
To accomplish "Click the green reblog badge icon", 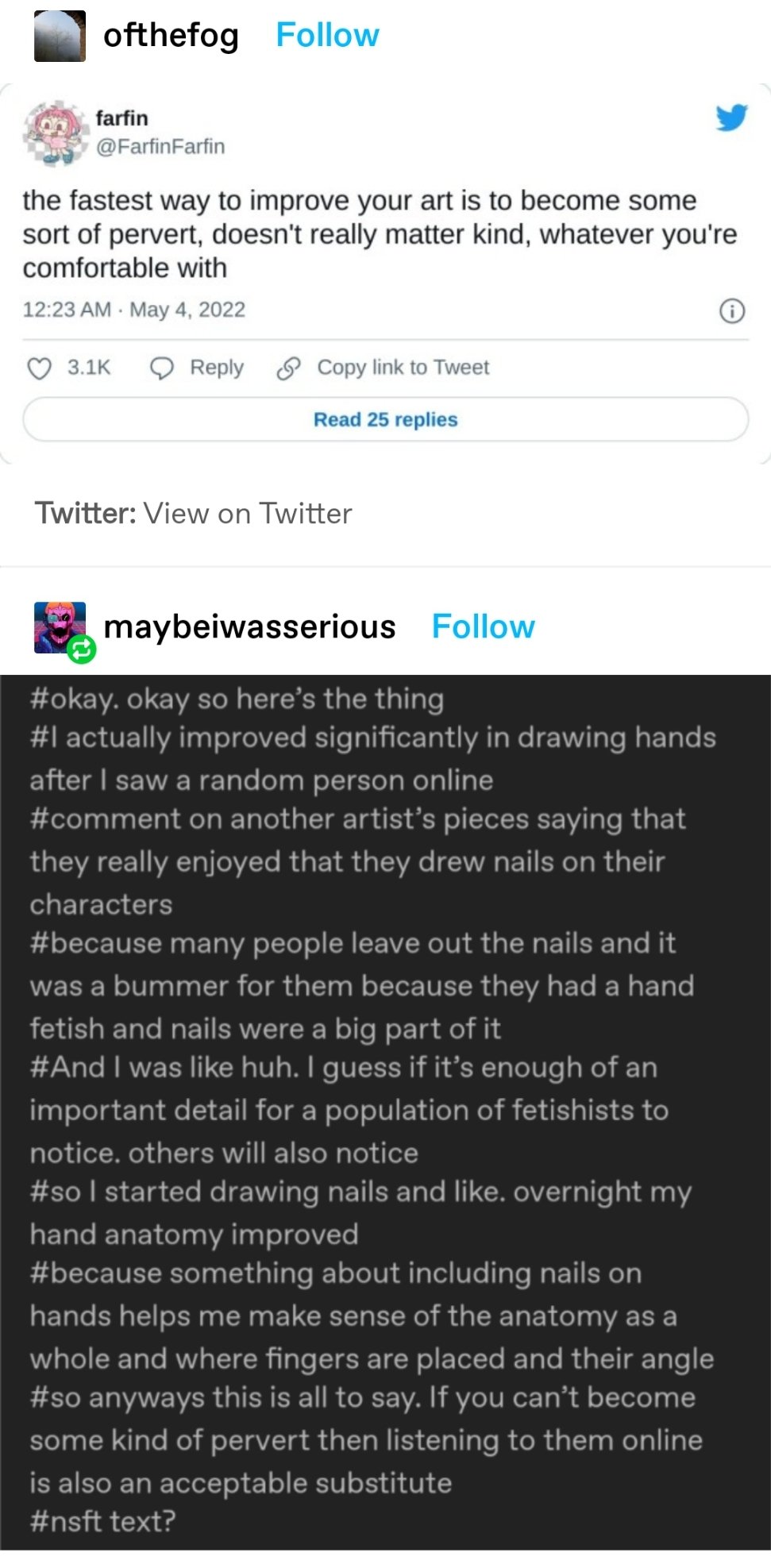I will click(81, 649).
